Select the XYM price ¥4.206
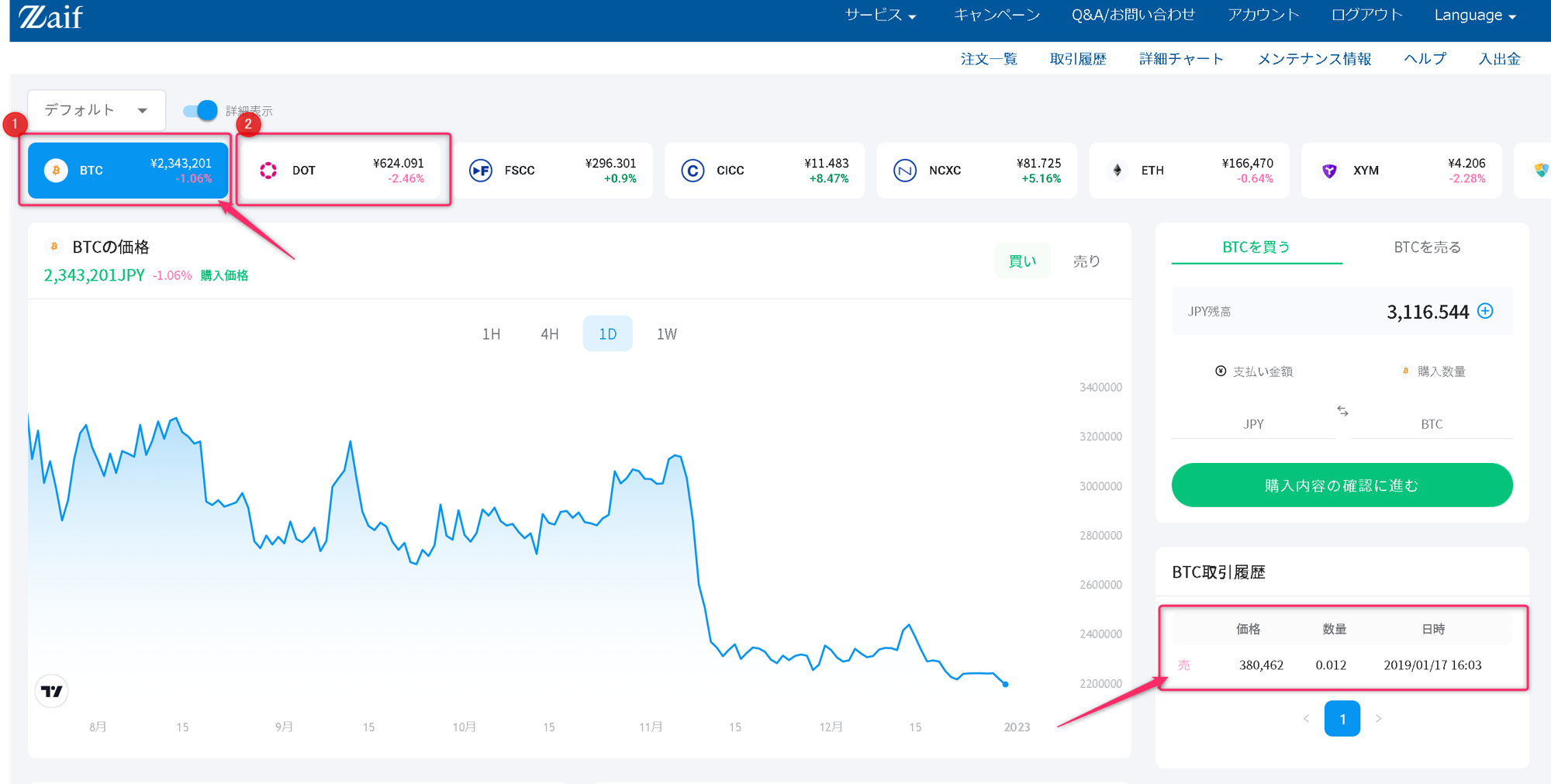This screenshot has width=1551, height=784. click(1466, 164)
